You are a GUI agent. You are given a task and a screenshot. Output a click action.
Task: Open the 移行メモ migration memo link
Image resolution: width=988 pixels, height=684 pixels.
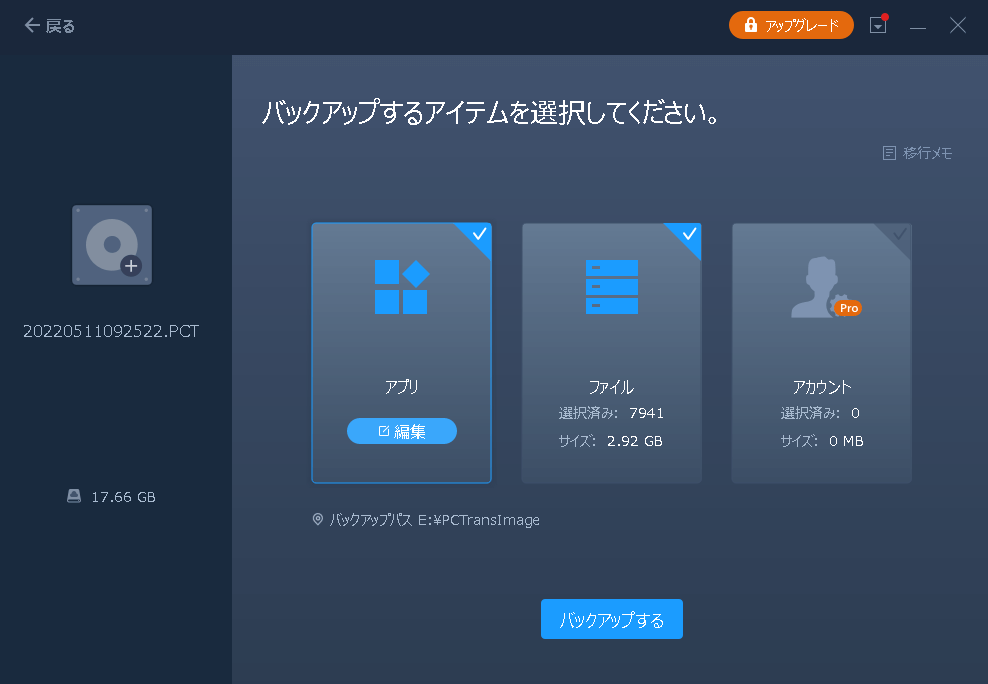click(x=917, y=153)
